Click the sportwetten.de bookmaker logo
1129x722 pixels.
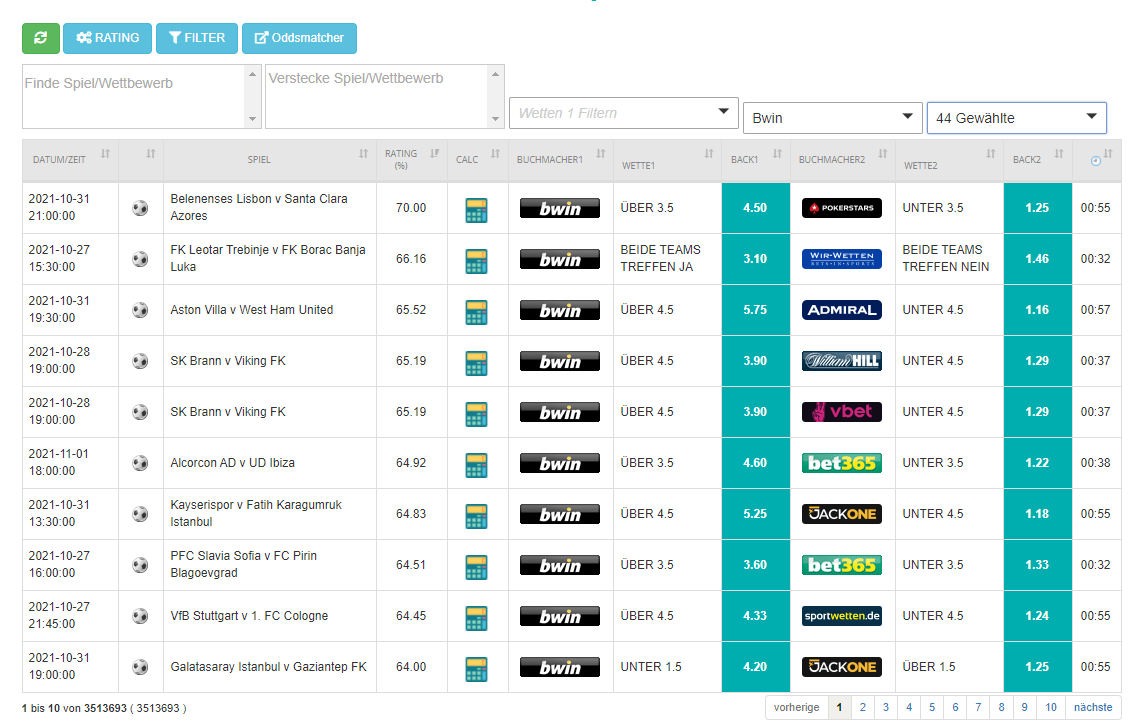tap(842, 616)
